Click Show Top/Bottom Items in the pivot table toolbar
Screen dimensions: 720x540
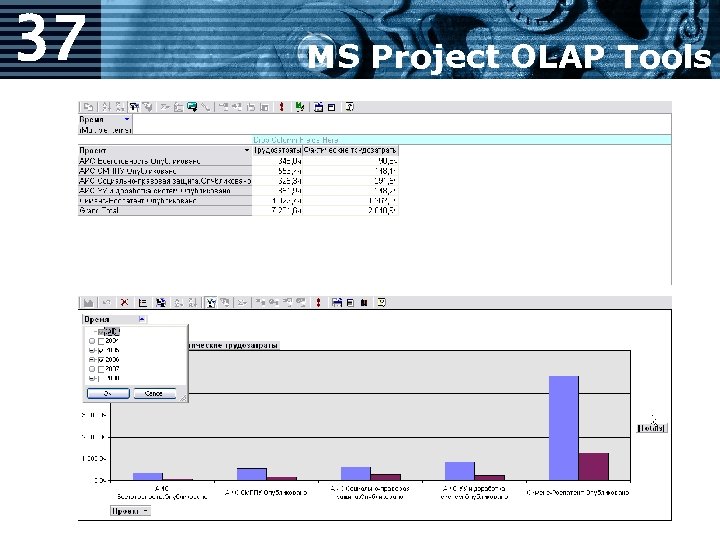(x=147, y=107)
